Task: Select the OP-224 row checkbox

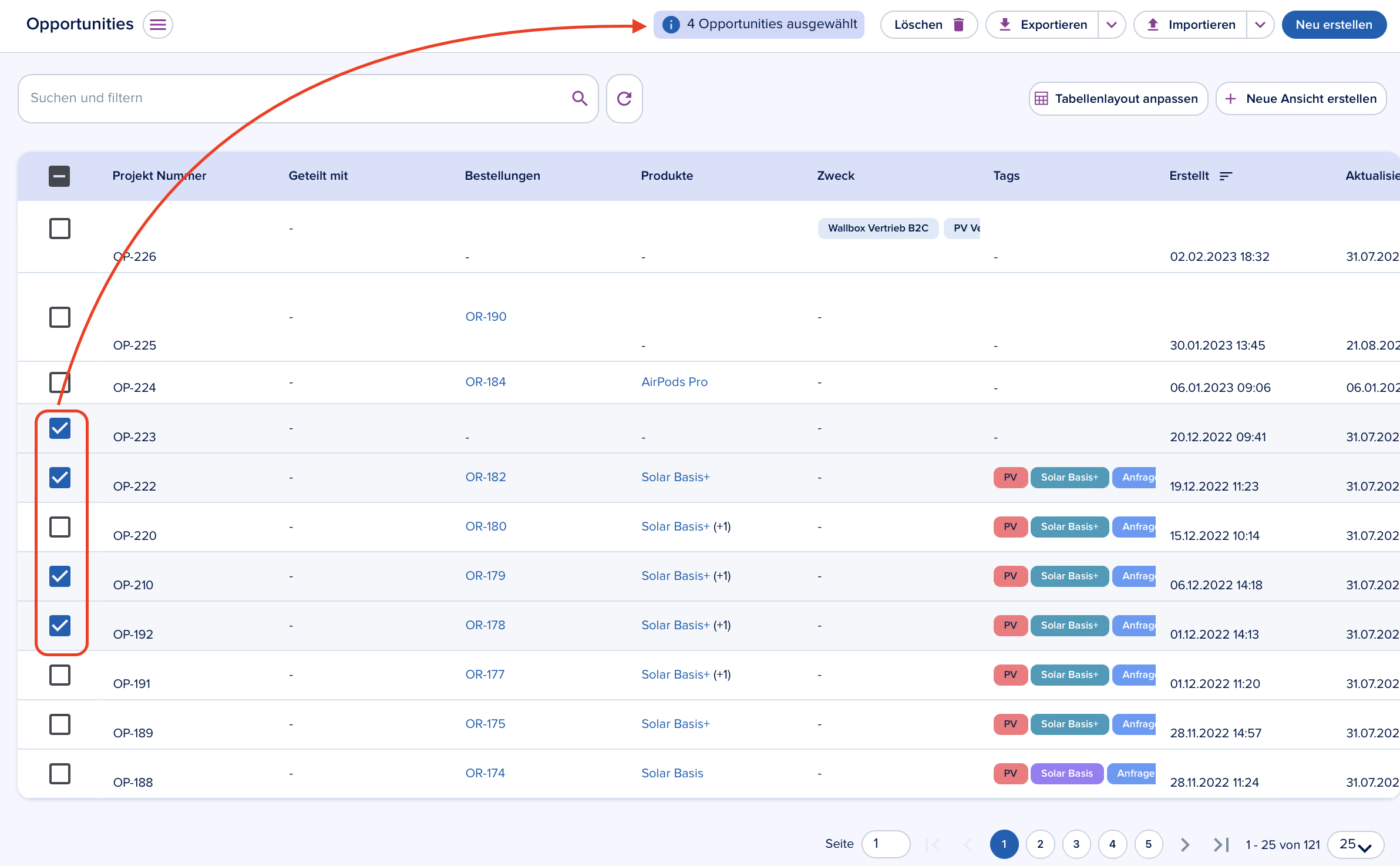Action: pos(59,382)
